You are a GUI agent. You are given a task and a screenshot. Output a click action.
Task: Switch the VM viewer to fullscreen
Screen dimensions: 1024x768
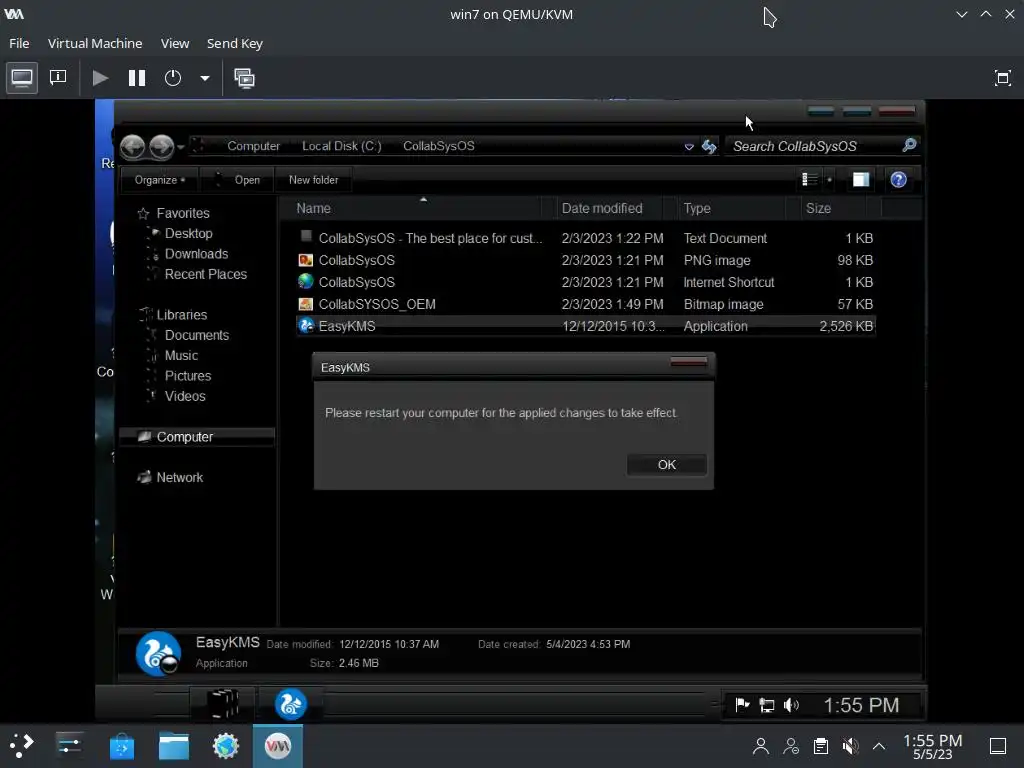1002,78
